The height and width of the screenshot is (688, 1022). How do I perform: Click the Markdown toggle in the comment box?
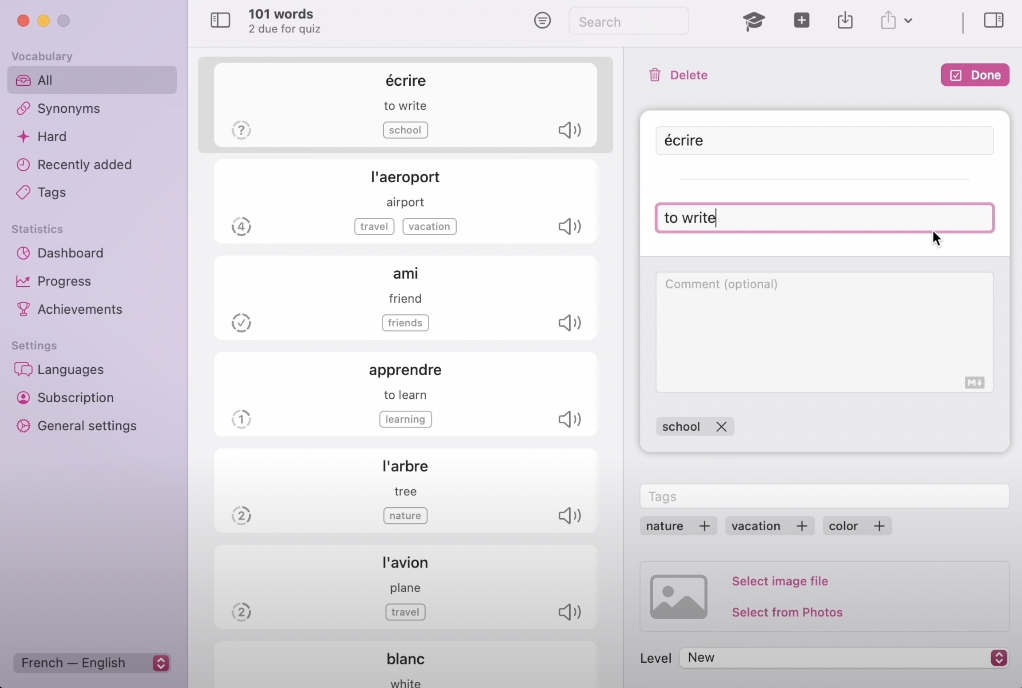pos(974,382)
